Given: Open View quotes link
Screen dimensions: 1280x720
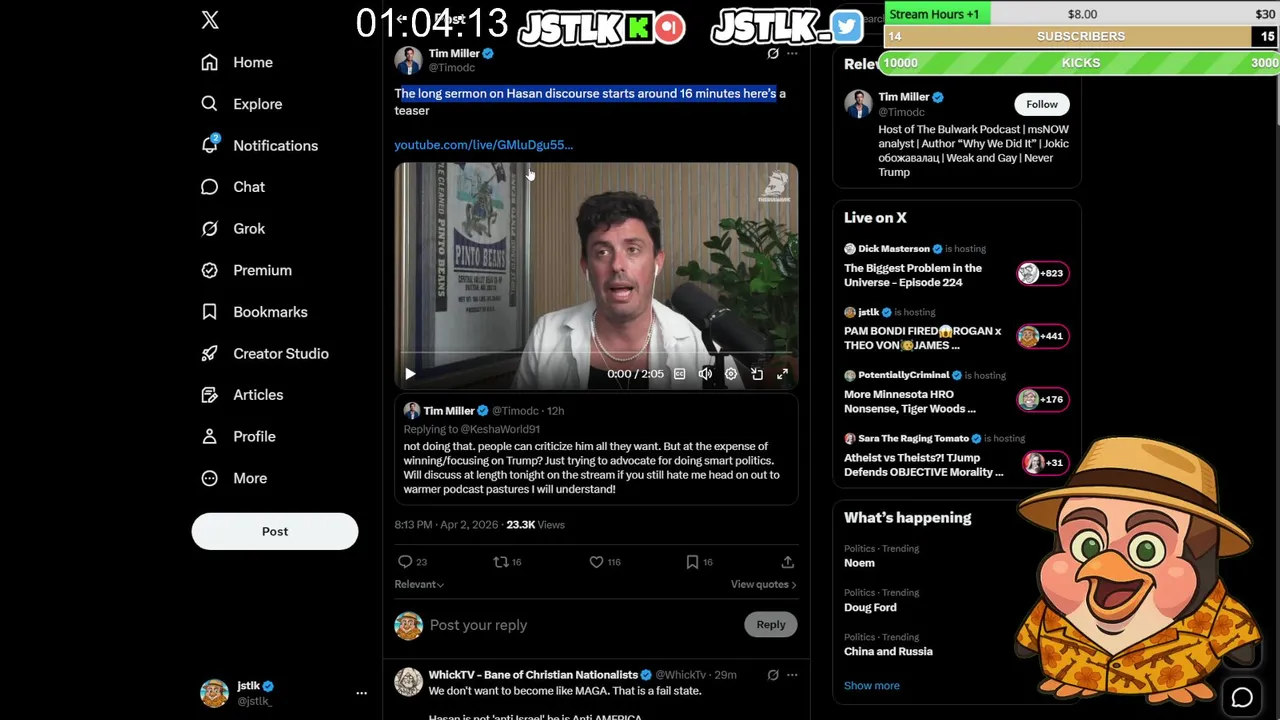Looking at the screenshot, I should [x=763, y=584].
